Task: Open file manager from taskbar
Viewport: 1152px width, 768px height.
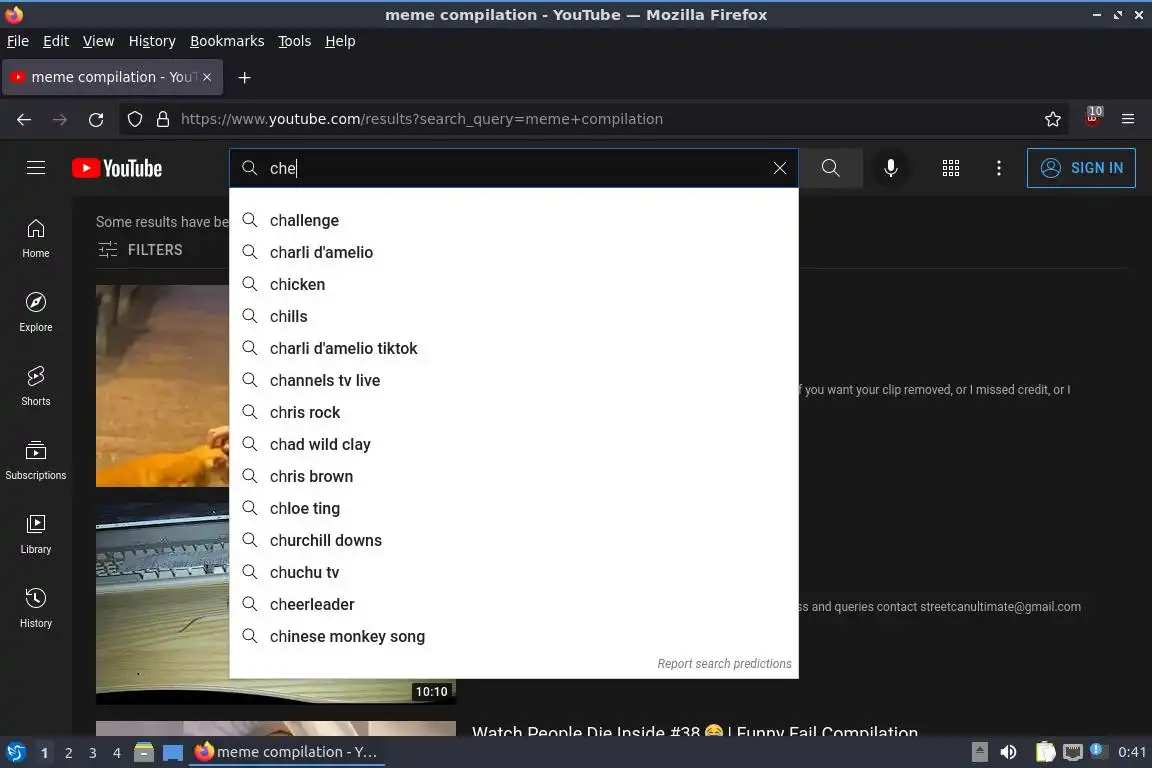Action: 144,752
